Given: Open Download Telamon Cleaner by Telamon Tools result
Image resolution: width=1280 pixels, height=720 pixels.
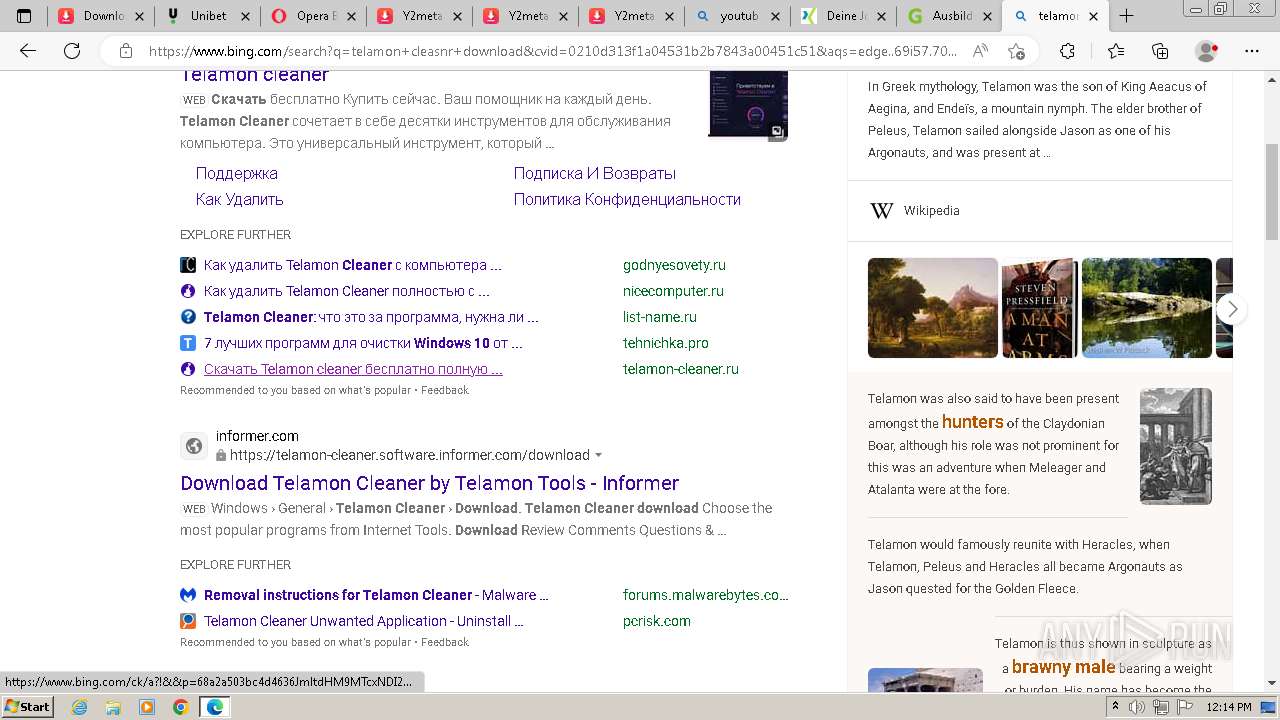Looking at the screenshot, I should (430, 483).
